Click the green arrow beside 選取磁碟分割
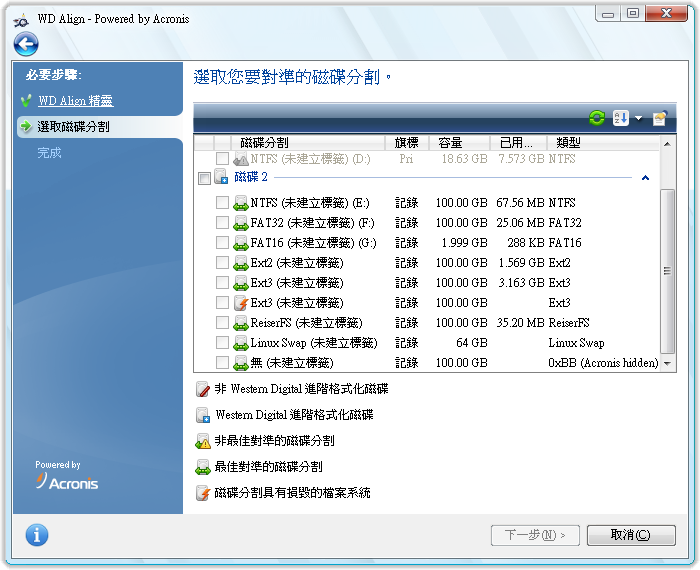This screenshot has width=700, height=570. pos(26,126)
